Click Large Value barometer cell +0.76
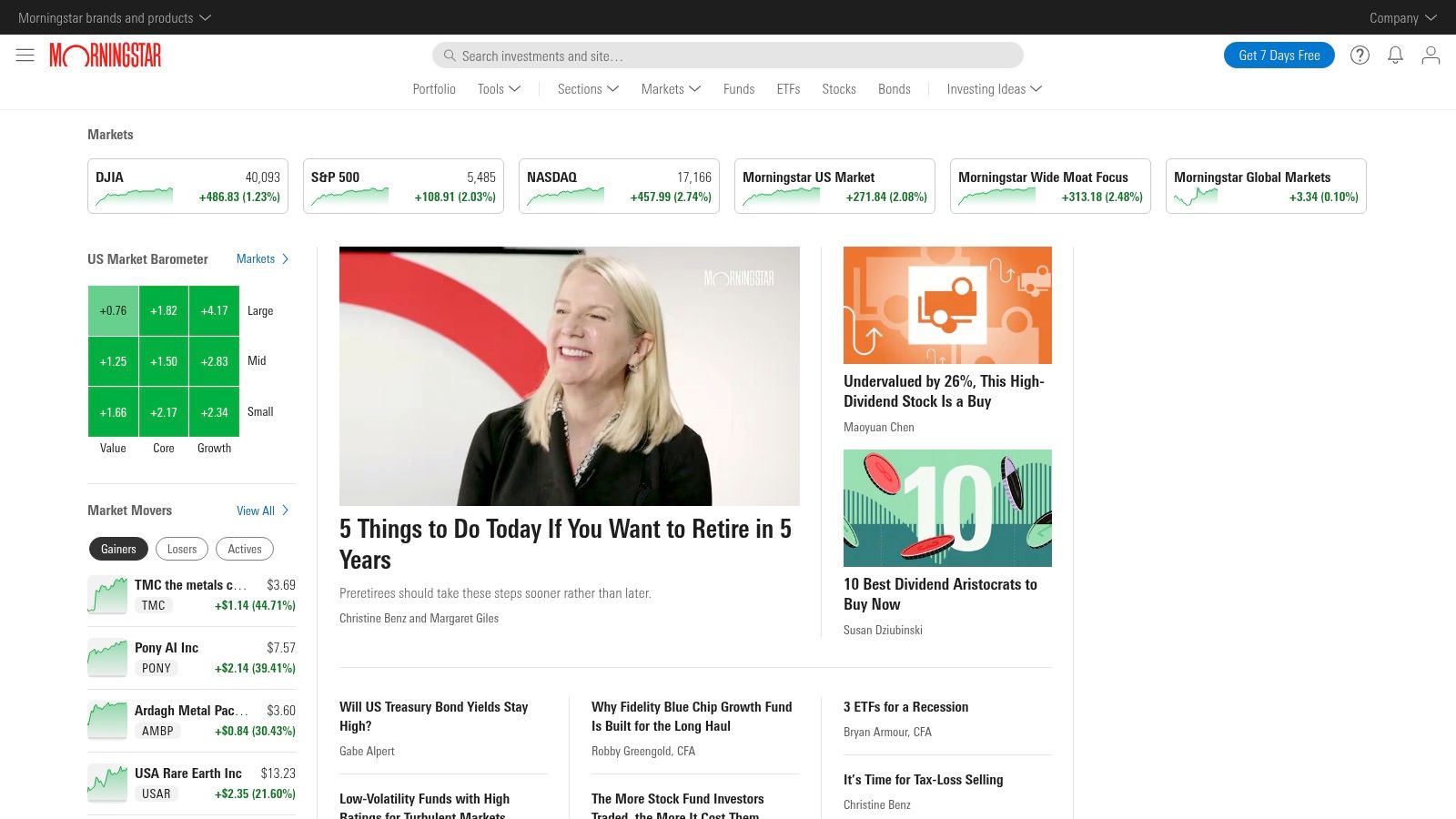Screen dimensions: 1456x819 click(113, 310)
